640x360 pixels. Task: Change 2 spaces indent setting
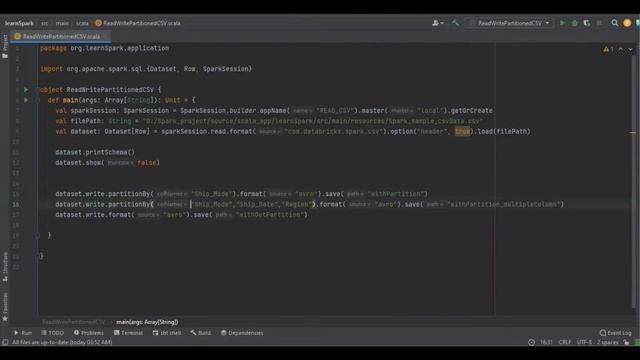tap(608, 342)
